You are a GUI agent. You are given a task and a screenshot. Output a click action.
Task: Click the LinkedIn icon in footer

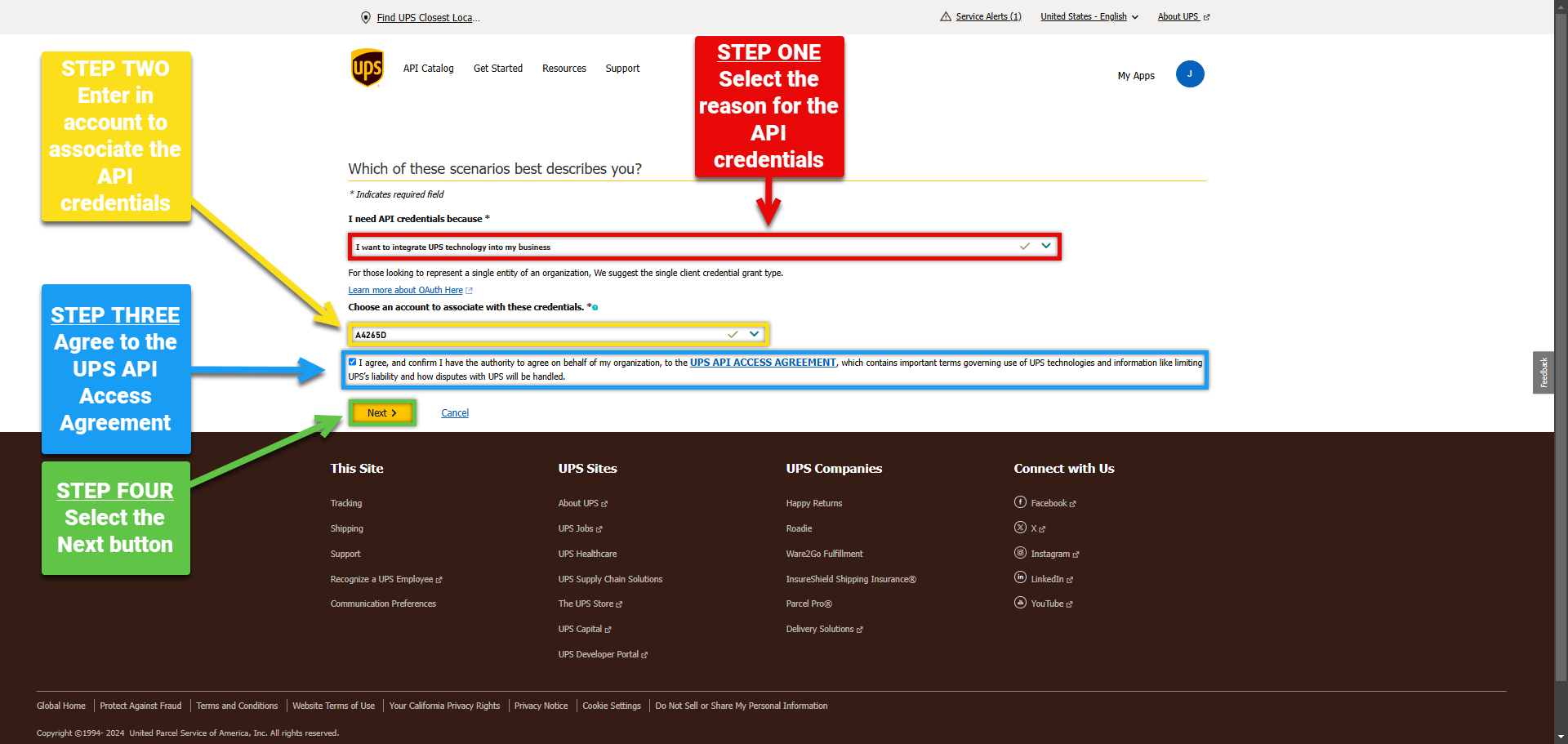pos(1020,577)
